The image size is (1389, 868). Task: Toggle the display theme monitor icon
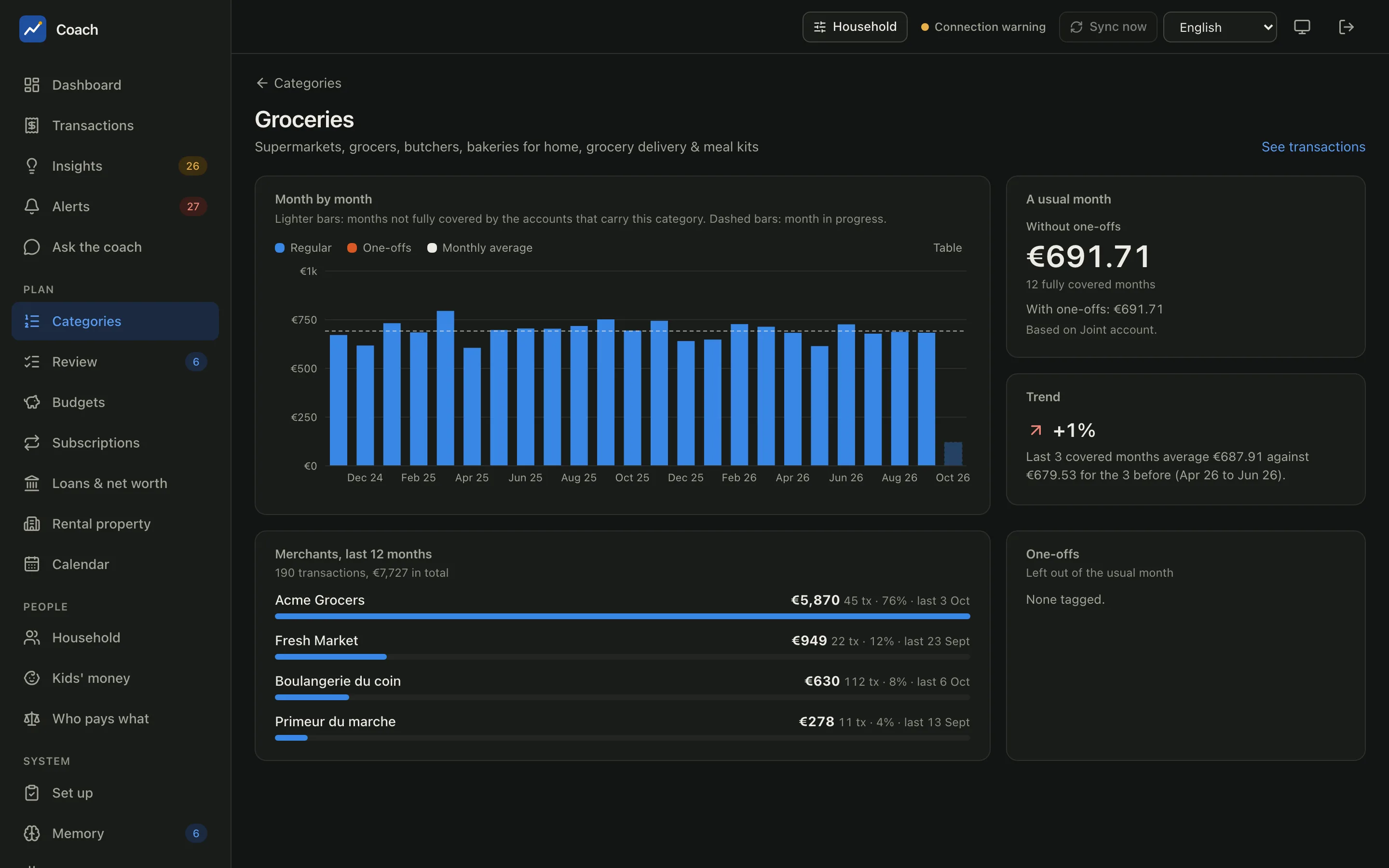tap(1302, 27)
